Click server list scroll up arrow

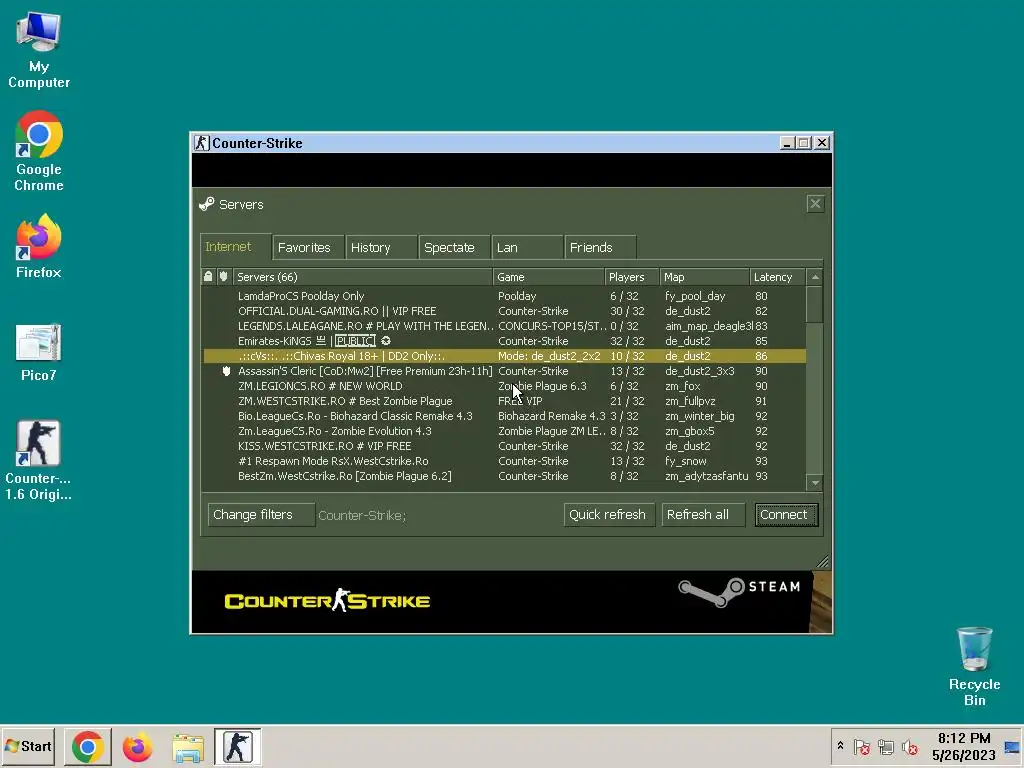(x=815, y=277)
